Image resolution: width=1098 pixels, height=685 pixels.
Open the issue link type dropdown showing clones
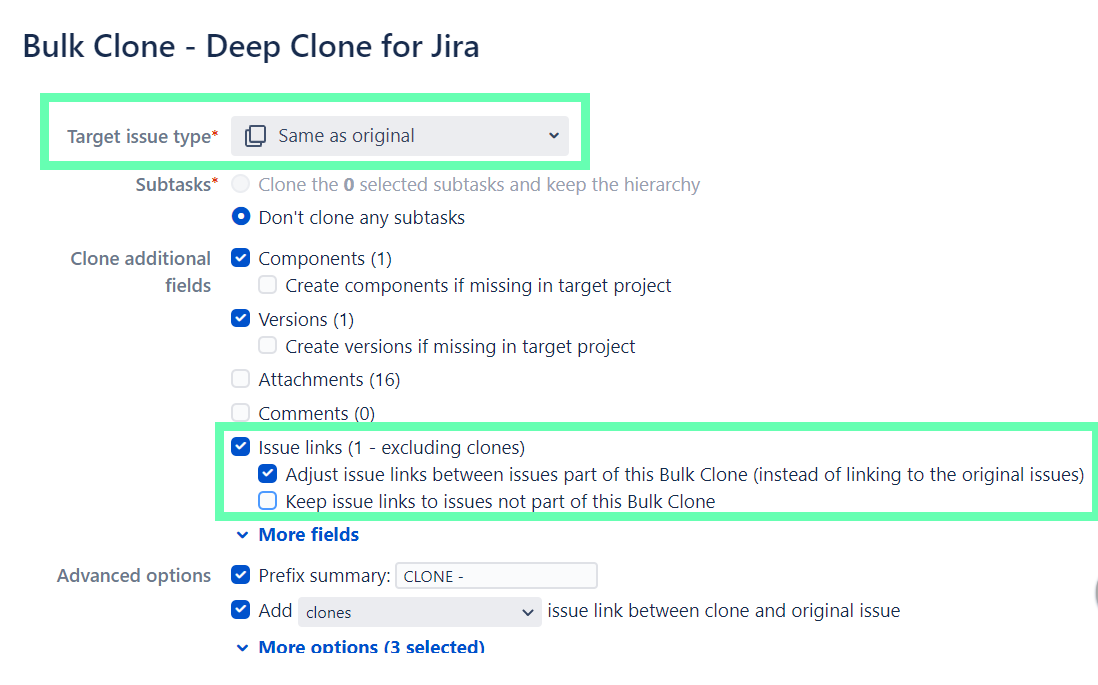(x=419, y=610)
